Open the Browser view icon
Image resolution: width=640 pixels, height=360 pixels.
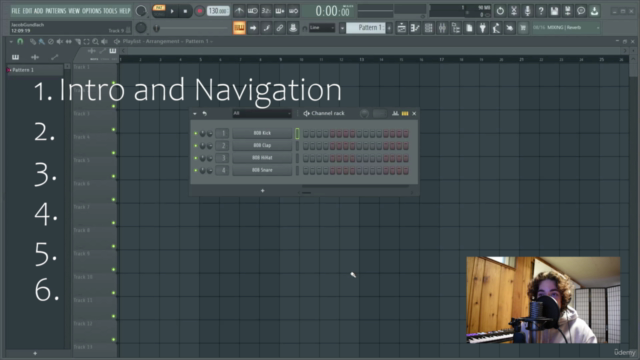point(456,28)
